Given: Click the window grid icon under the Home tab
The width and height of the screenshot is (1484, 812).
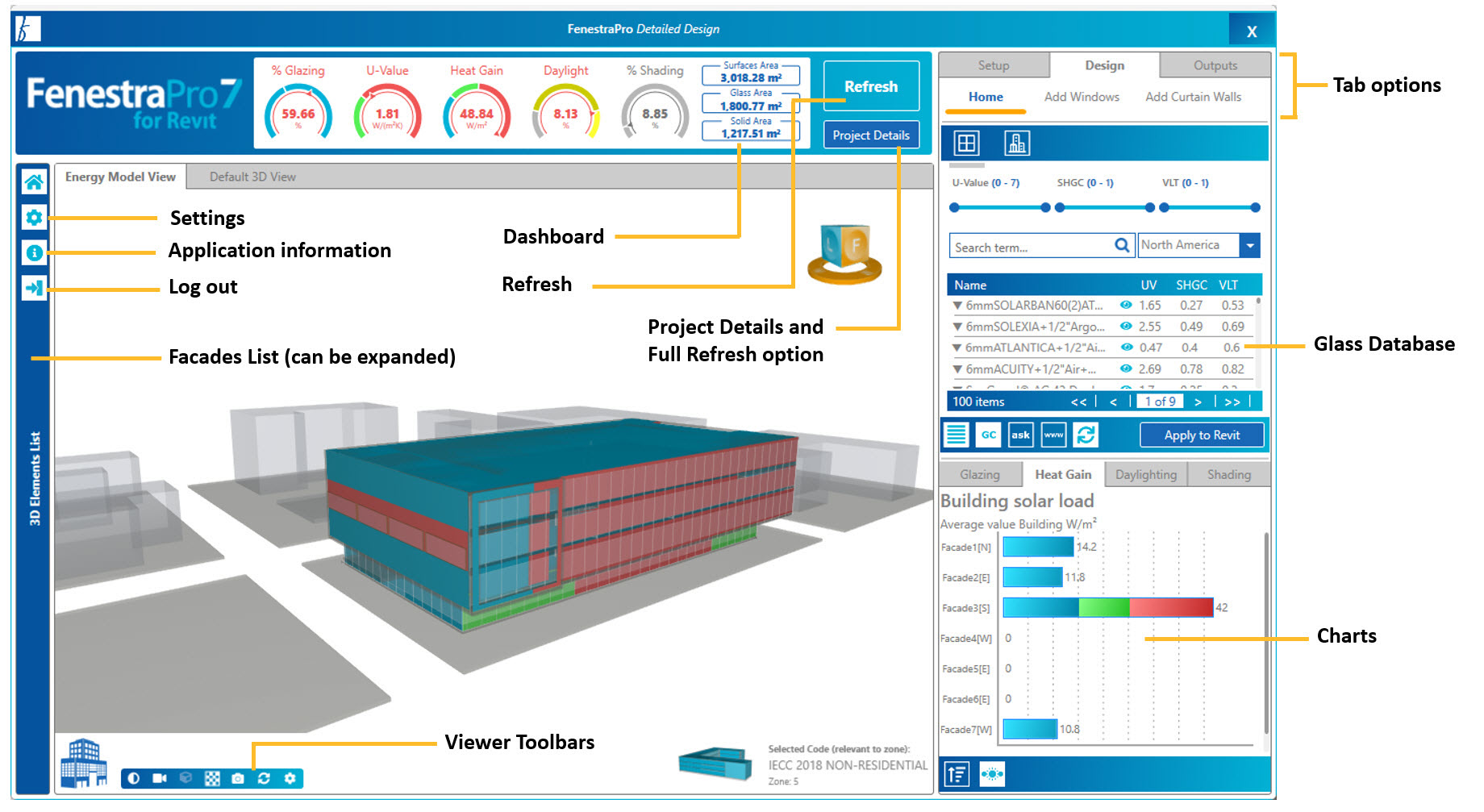Looking at the screenshot, I should click(x=966, y=144).
